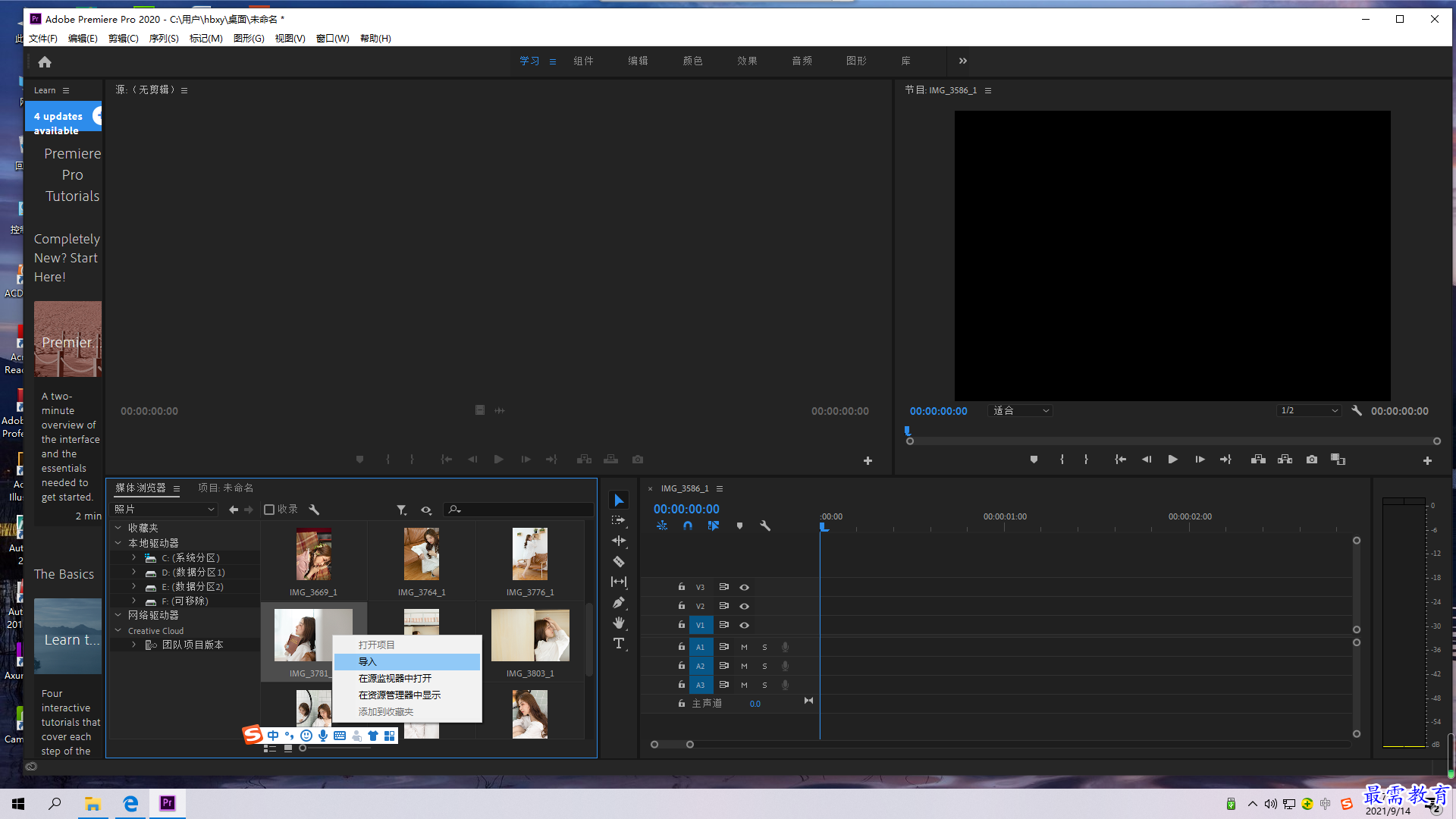Click the Lift button in program monitor
The width and height of the screenshot is (1456, 819).
1258,460
